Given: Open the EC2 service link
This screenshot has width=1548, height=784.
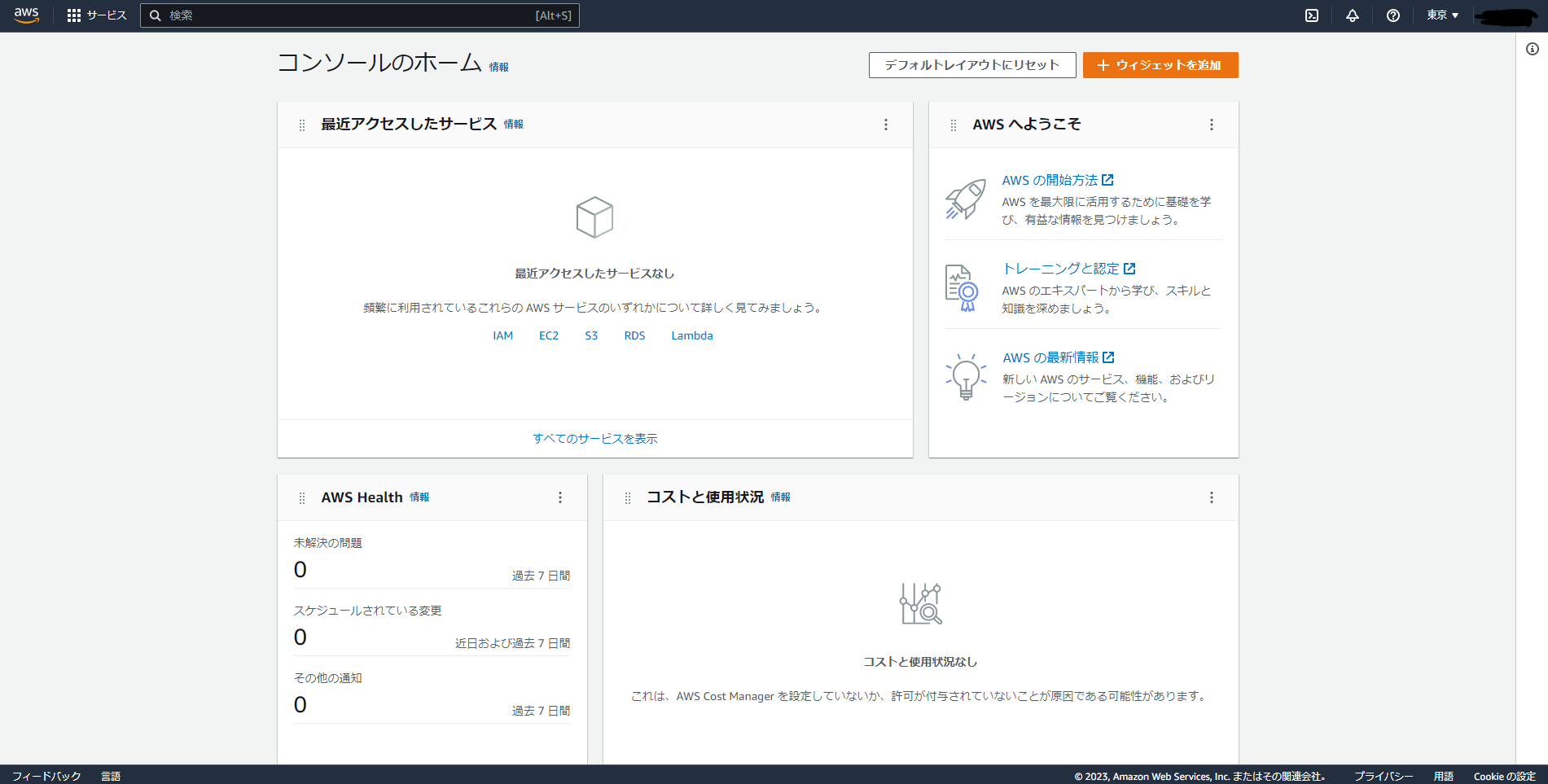Looking at the screenshot, I should click(549, 335).
